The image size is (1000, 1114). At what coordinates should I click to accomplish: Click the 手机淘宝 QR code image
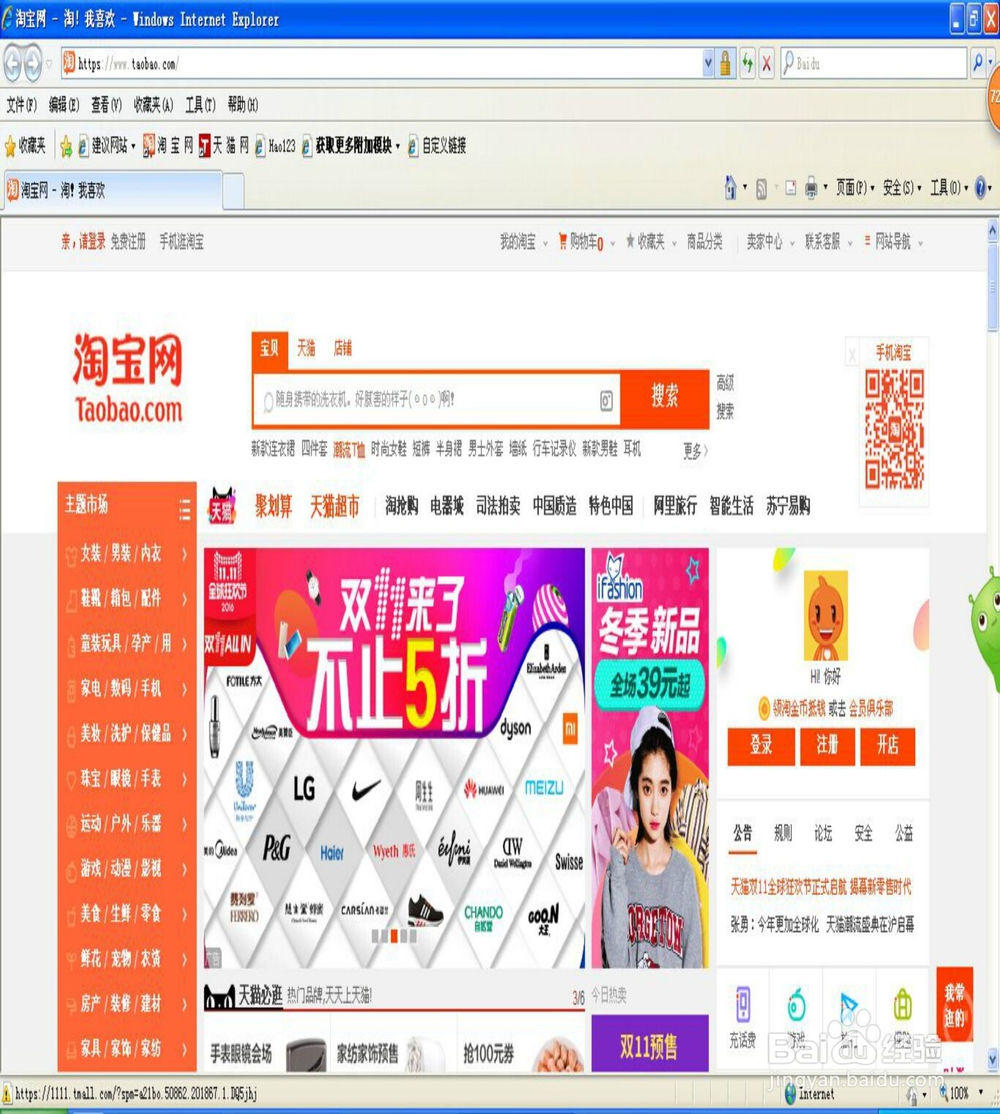pyautogui.click(x=895, y=430)
